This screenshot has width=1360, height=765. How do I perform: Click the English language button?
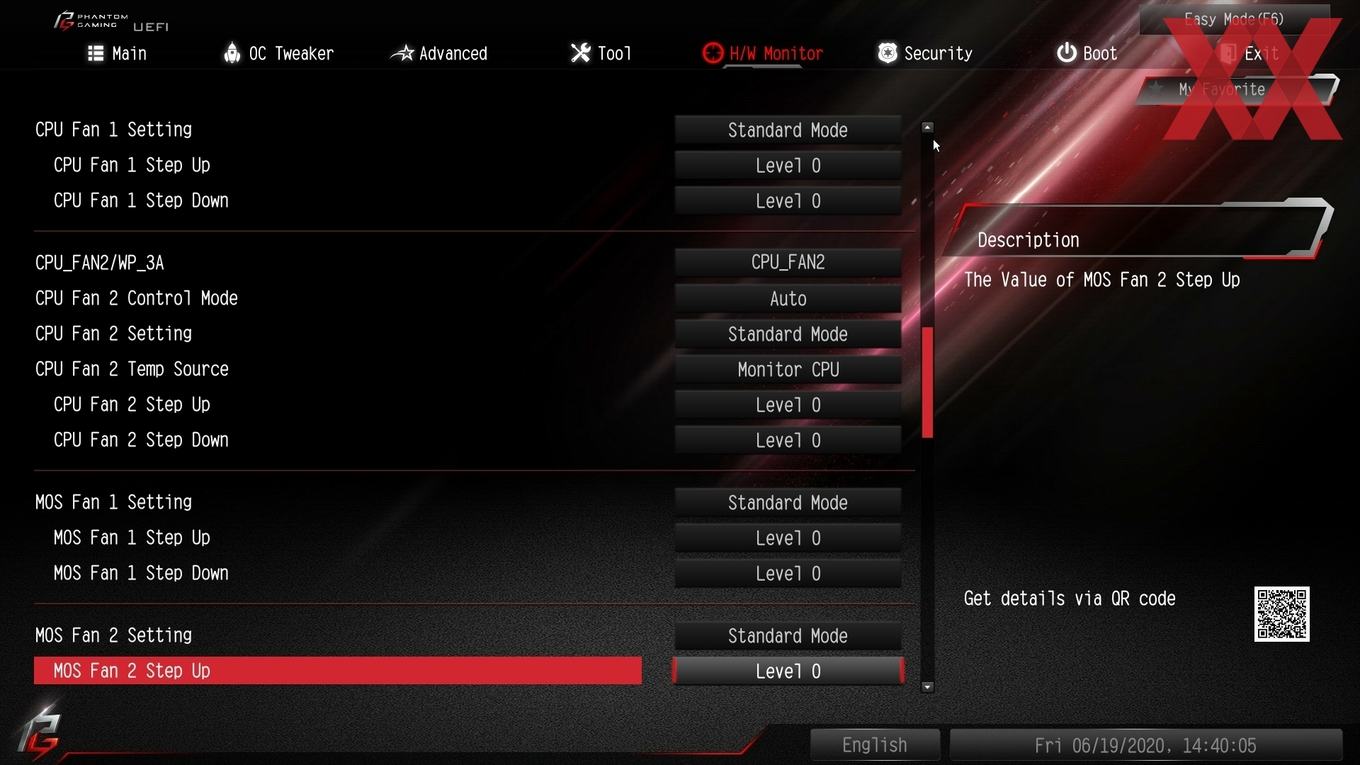(875, 745)
